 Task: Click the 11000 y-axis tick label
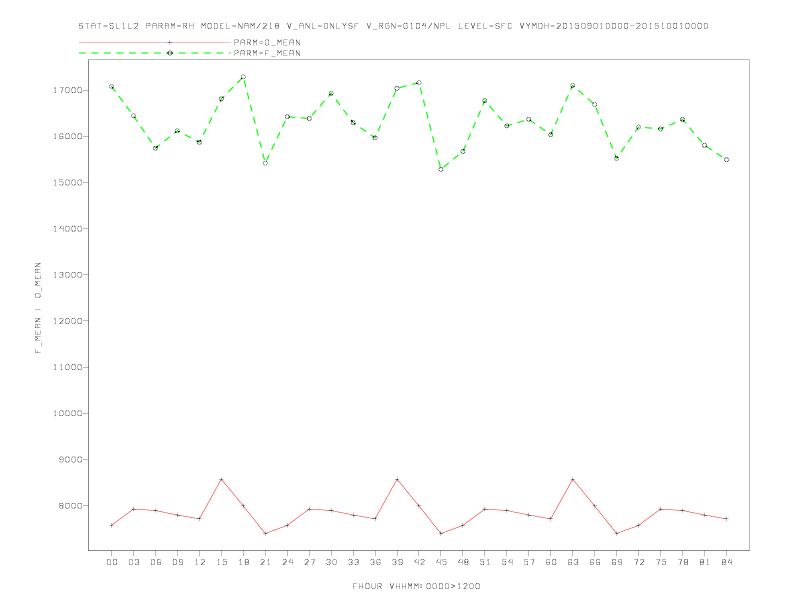click(67, 367)
